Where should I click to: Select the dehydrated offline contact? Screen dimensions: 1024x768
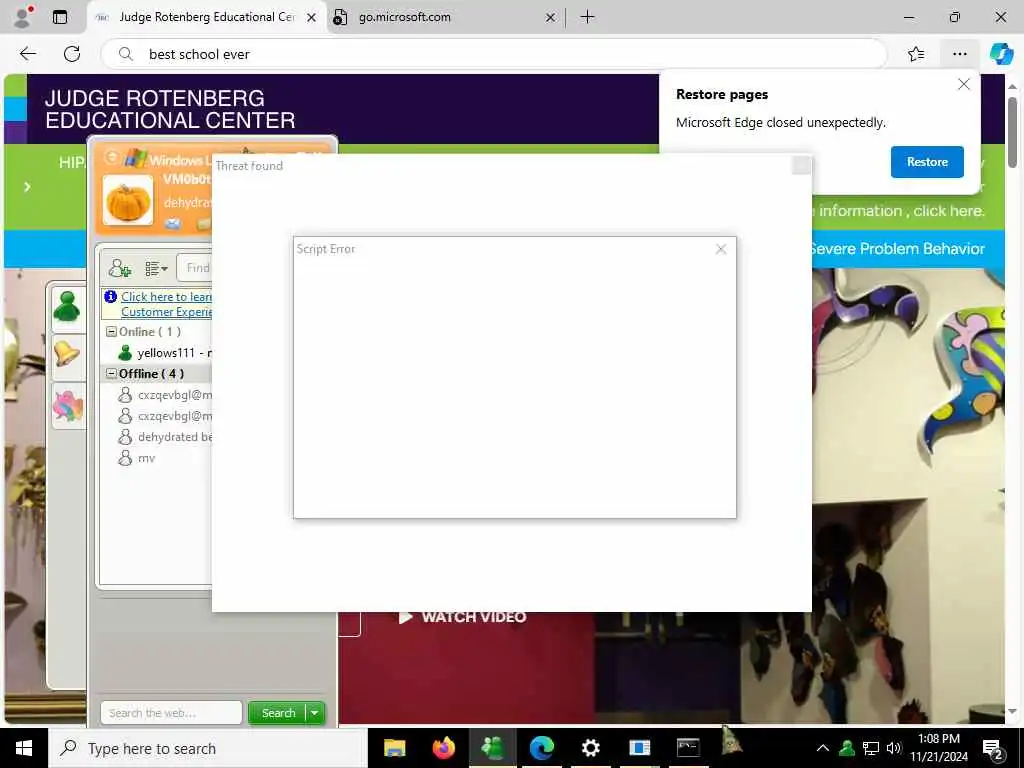point(165,437)
